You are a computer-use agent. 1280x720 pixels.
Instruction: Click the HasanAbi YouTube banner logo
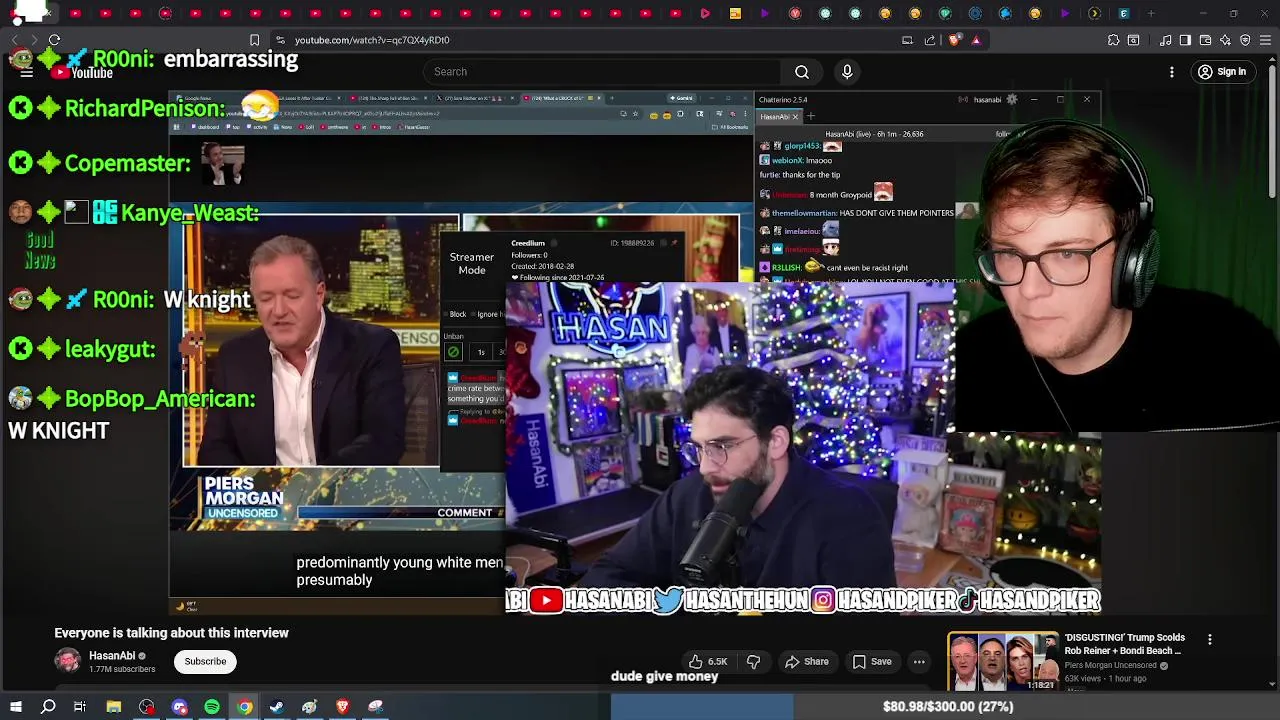pyautogui.click(x=546, y=600)
